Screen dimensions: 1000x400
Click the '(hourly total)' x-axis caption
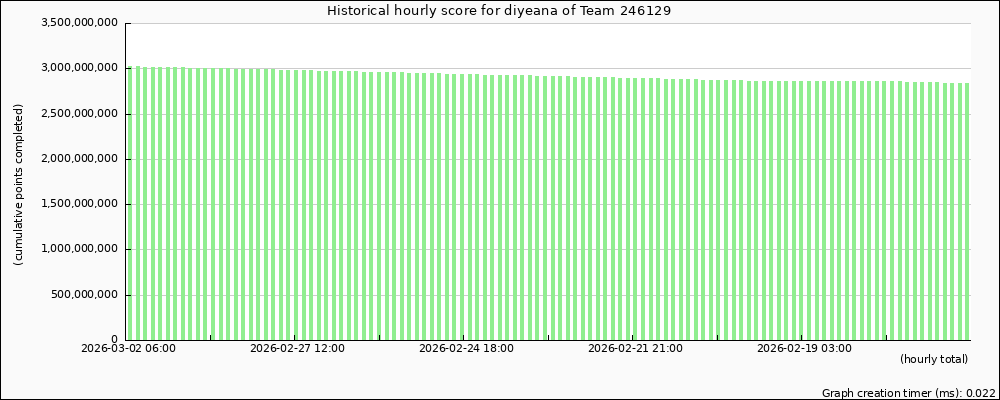tap(933, 359)
